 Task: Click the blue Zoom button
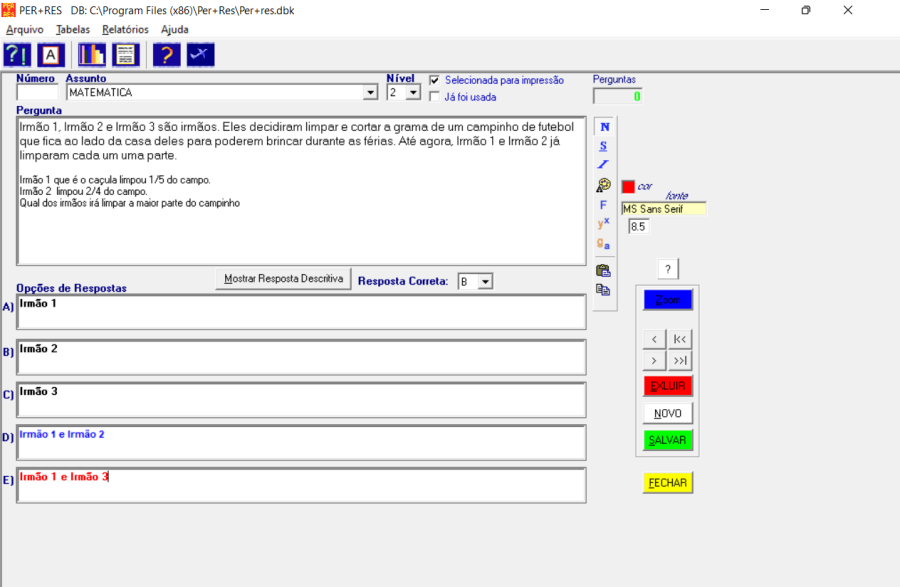point(668,300)
